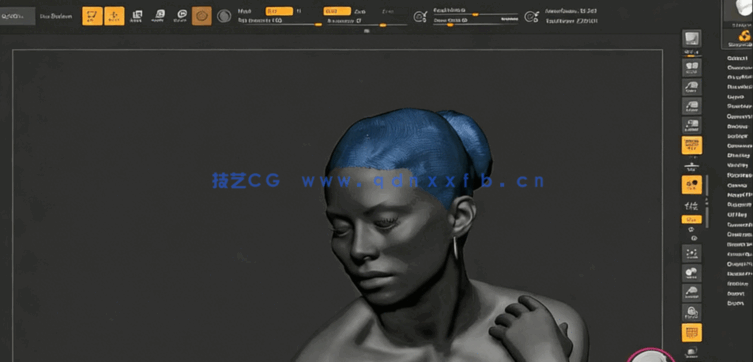Screen dimensions: 753x362
Task: Expand the Export sub-palette, the last entry
Action: click(x=735, y=303)
